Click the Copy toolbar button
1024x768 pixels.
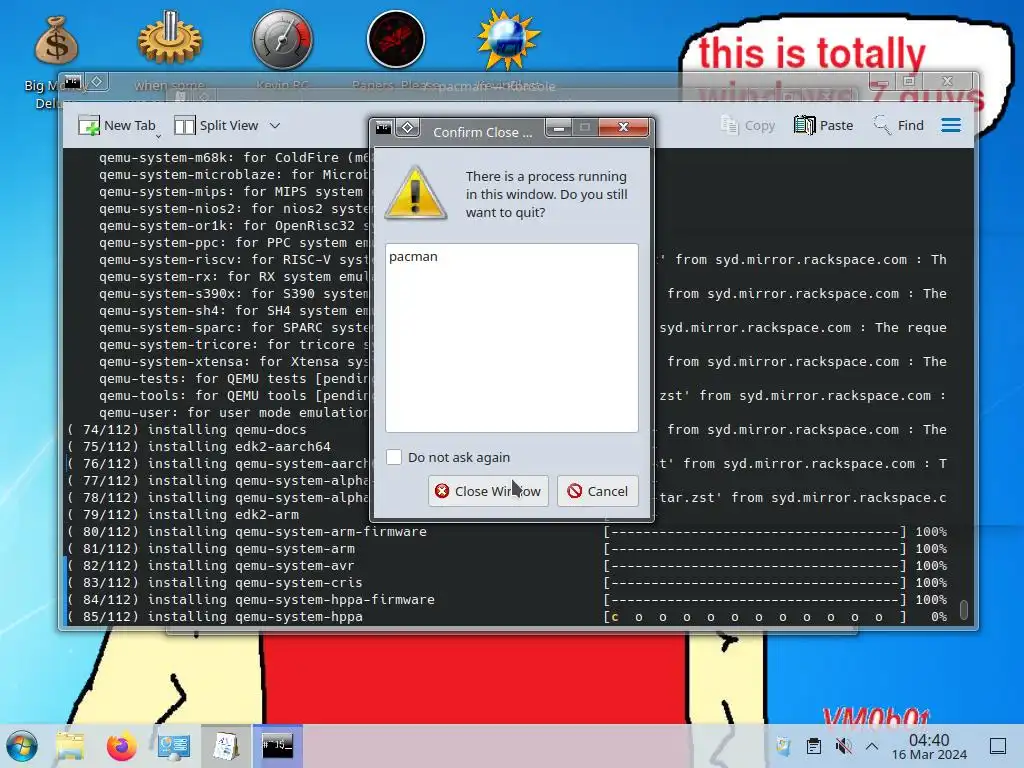click(x=748, y=125)
